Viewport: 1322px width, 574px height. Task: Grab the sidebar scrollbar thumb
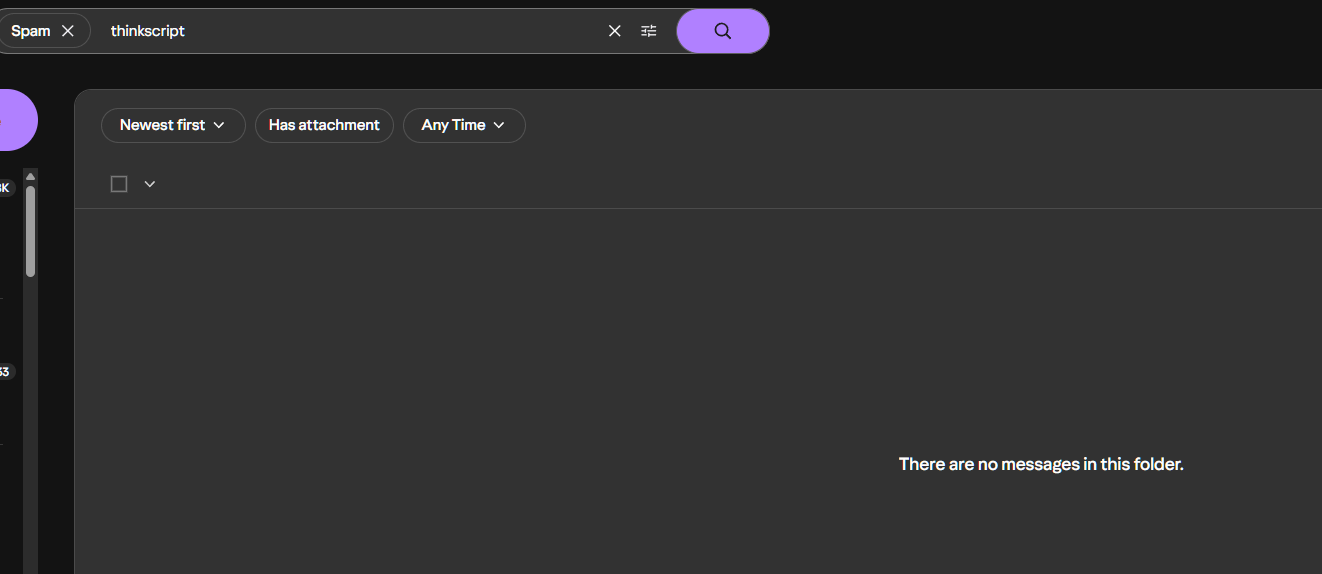click(30, 230)
